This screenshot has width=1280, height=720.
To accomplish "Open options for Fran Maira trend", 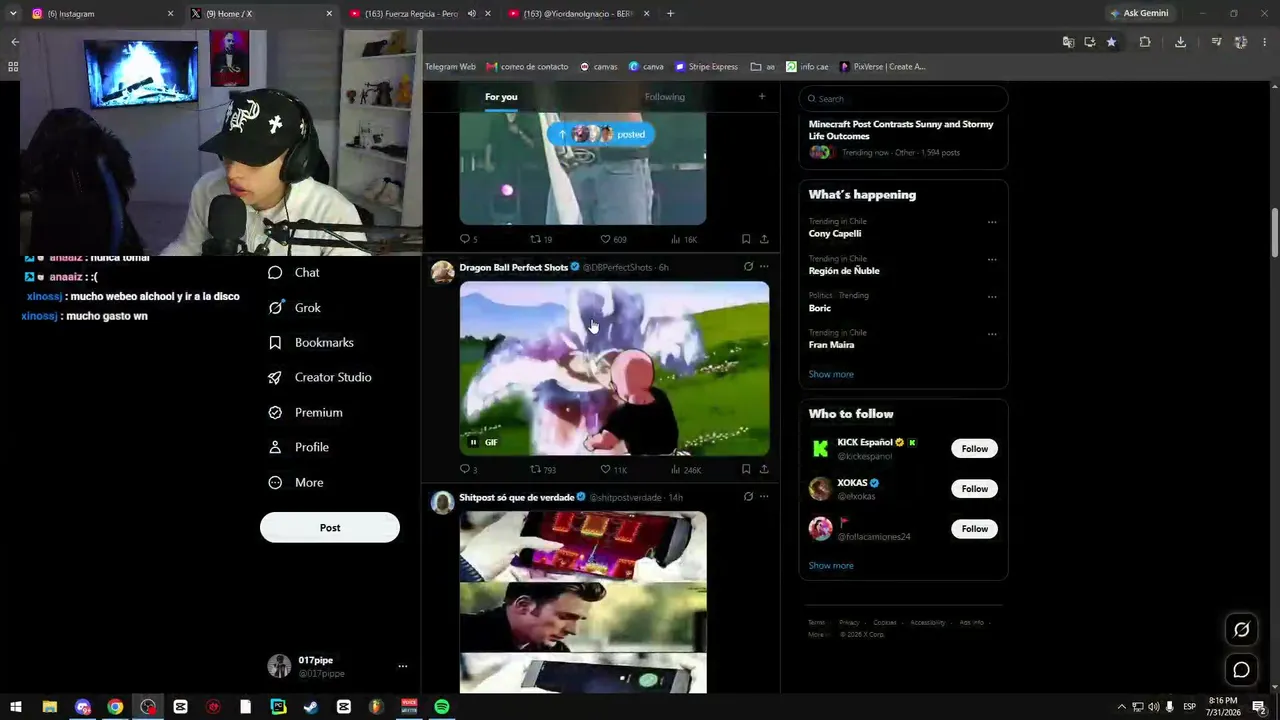I will [x=992, y=333].
